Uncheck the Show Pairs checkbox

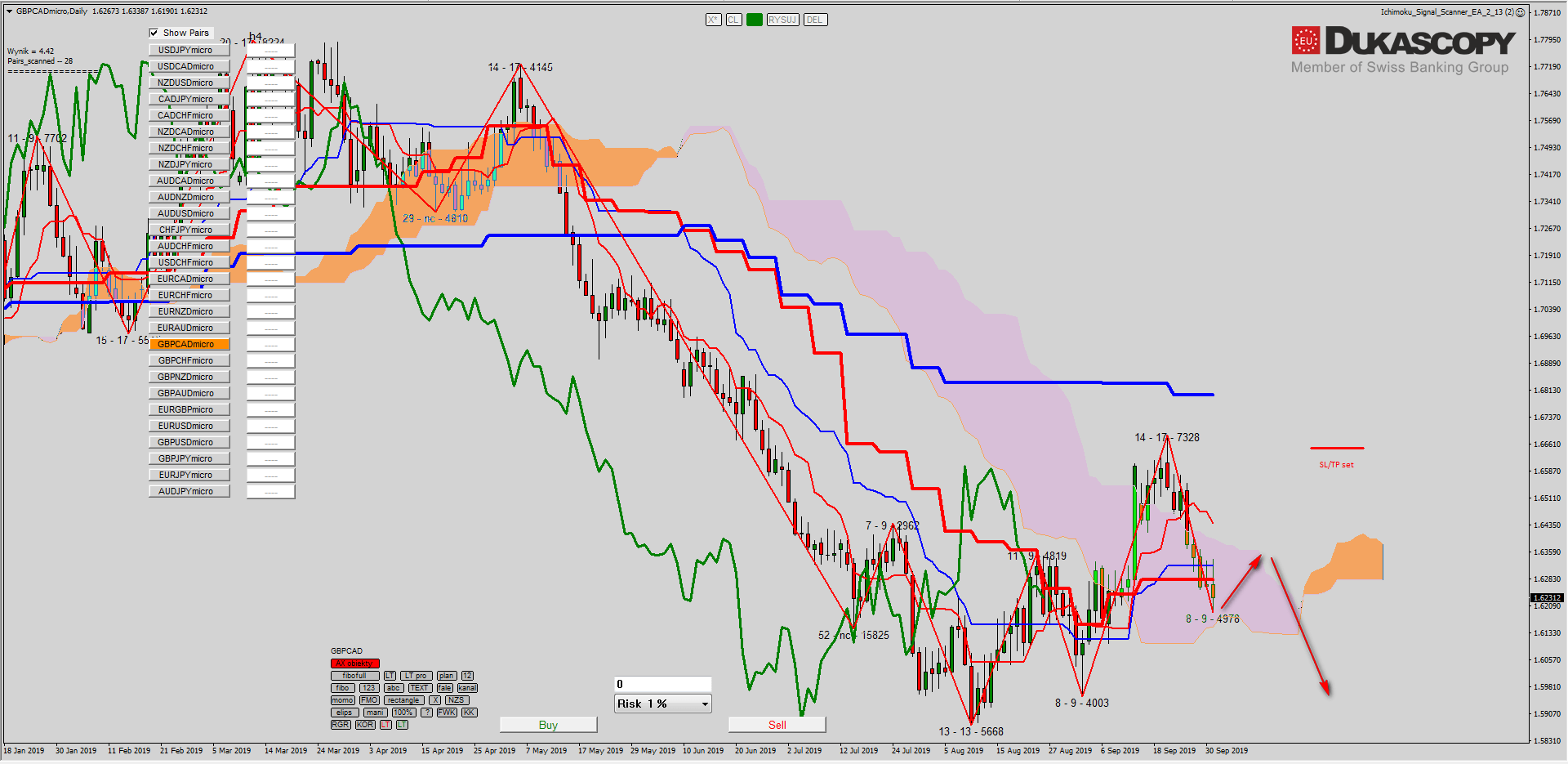coord(154,33)
